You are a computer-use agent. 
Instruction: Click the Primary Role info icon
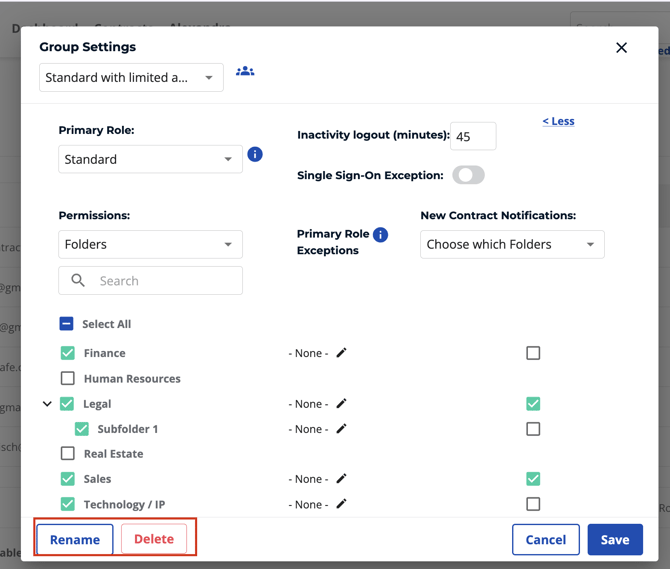tap(255, 154)
